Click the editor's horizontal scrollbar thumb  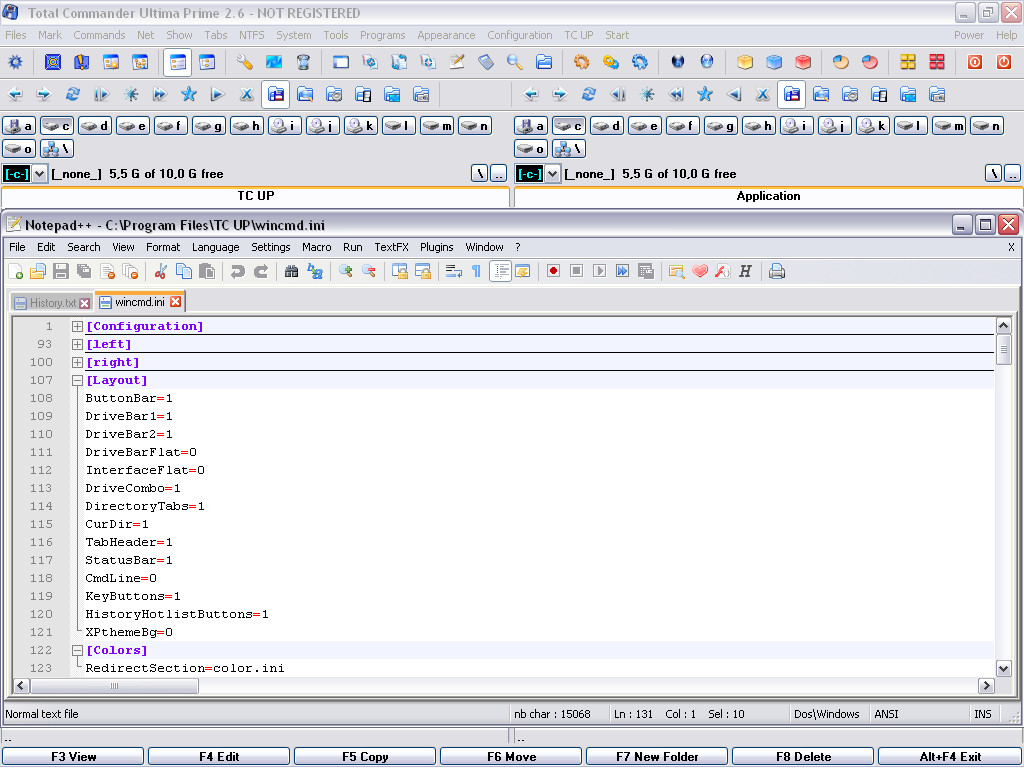(114, 686)
